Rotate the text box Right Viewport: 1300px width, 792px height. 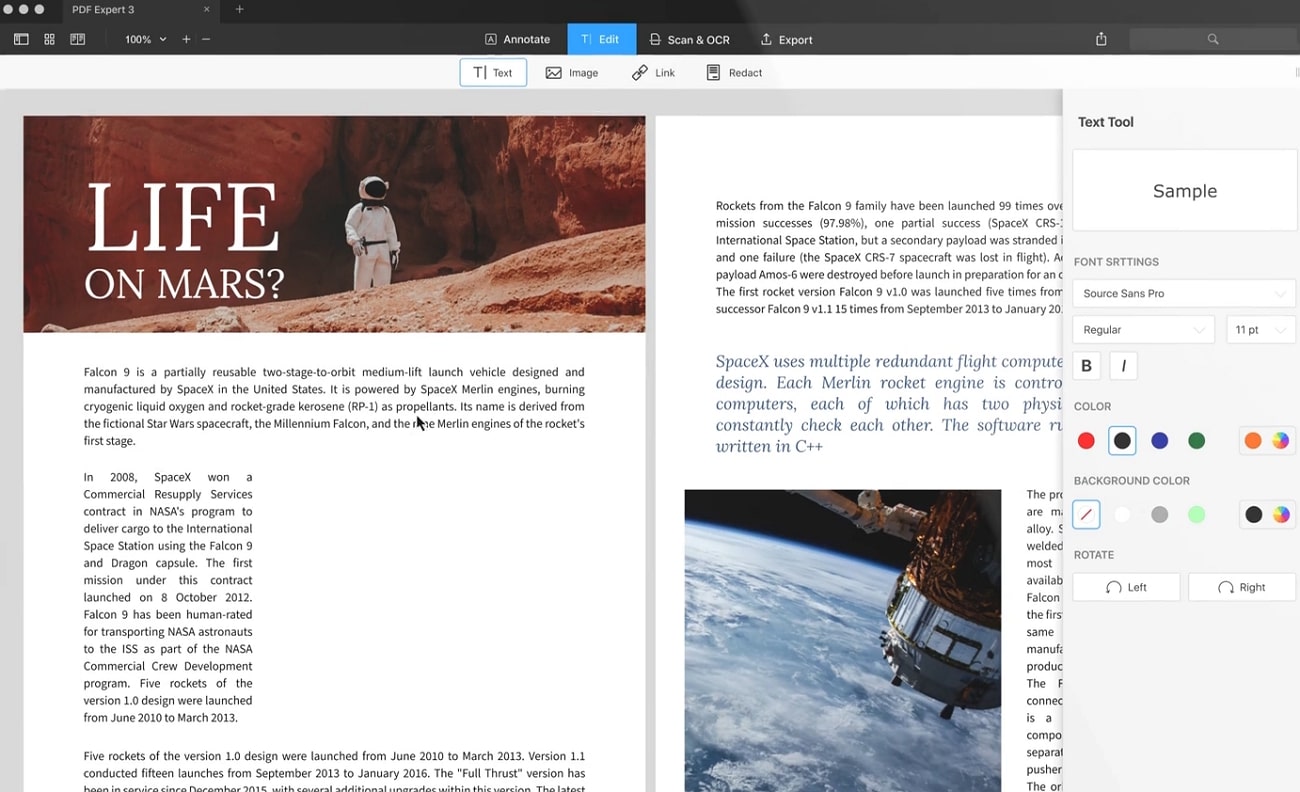pos(1242,587)
